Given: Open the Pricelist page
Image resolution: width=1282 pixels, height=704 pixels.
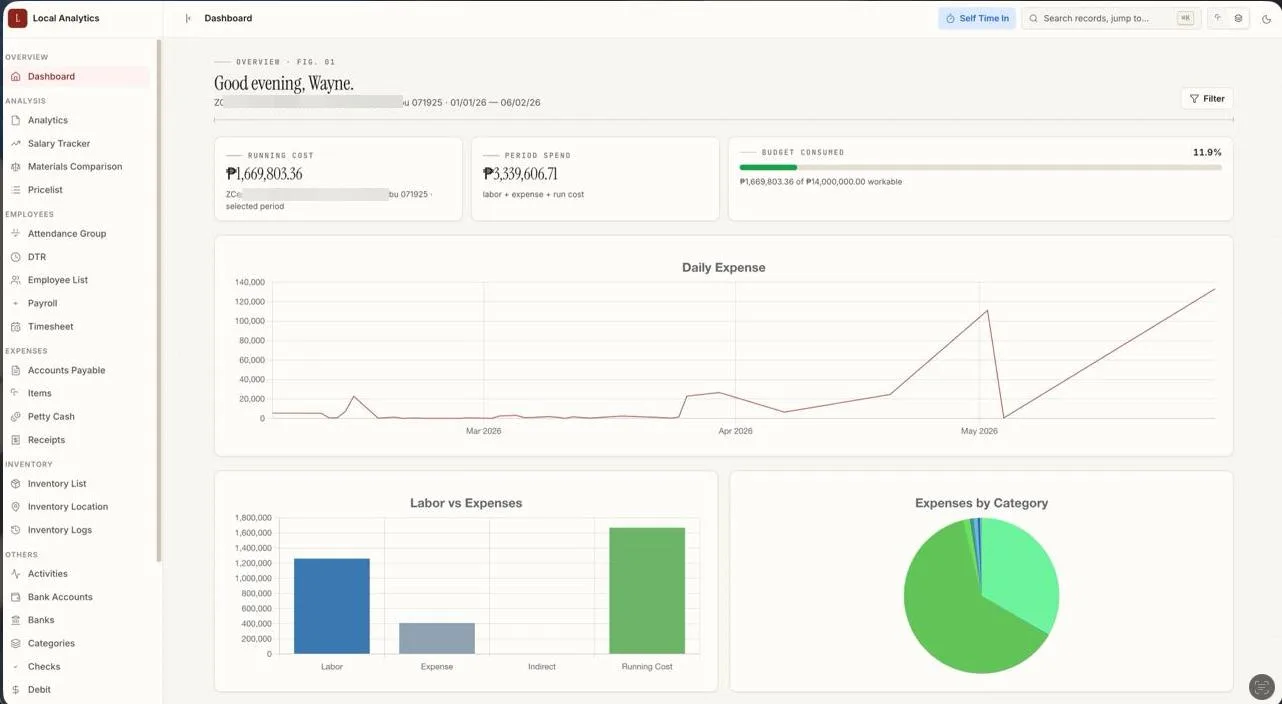Looking at the screenshot, I should click(x=78, y=189).
